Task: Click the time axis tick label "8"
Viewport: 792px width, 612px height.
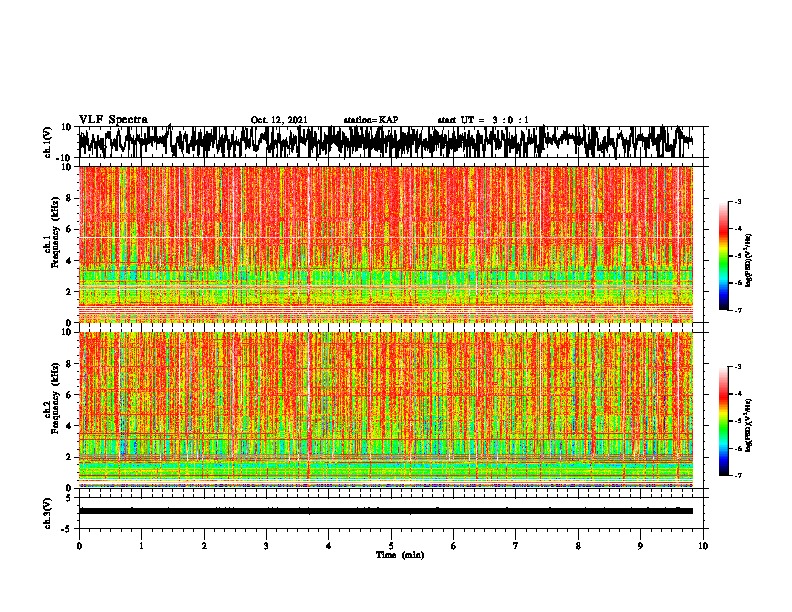Action: pyautogui.click(x=578, y=546)
